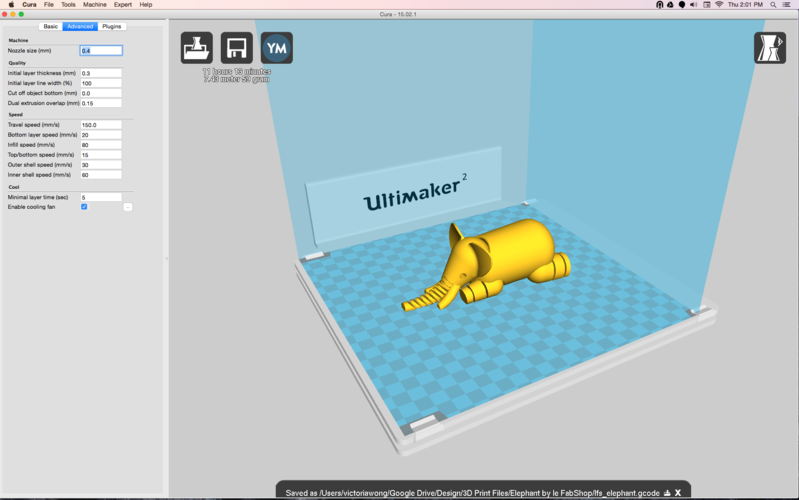
Task: Open the View mode icon
Action: (770, 48)
